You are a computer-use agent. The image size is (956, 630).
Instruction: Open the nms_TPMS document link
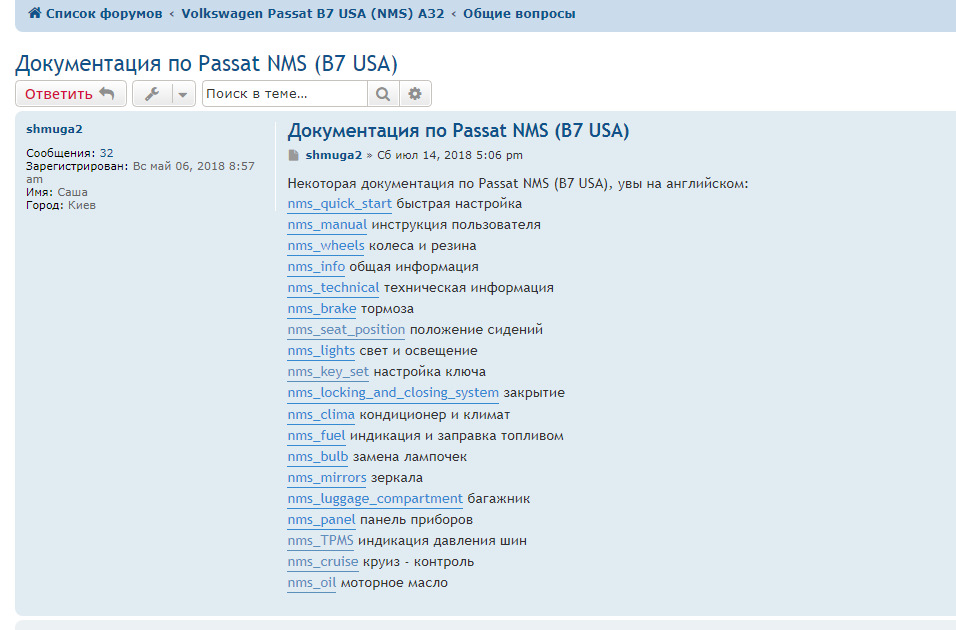(x=321, y=541)
